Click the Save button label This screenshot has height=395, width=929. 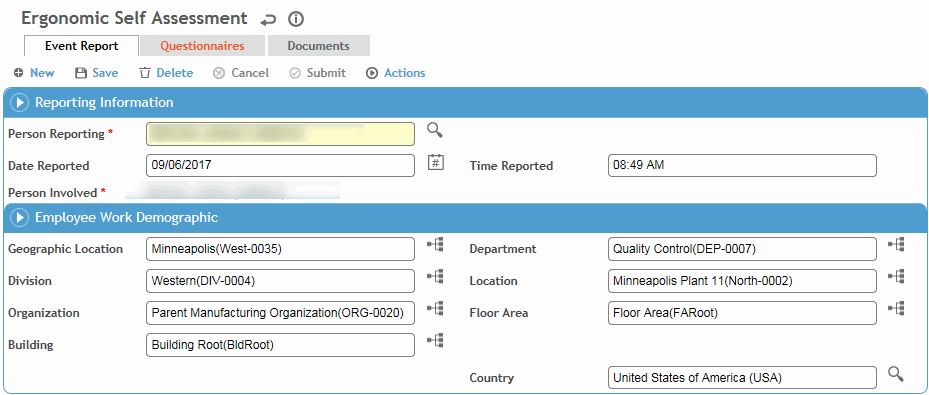(x=105, y=73)
